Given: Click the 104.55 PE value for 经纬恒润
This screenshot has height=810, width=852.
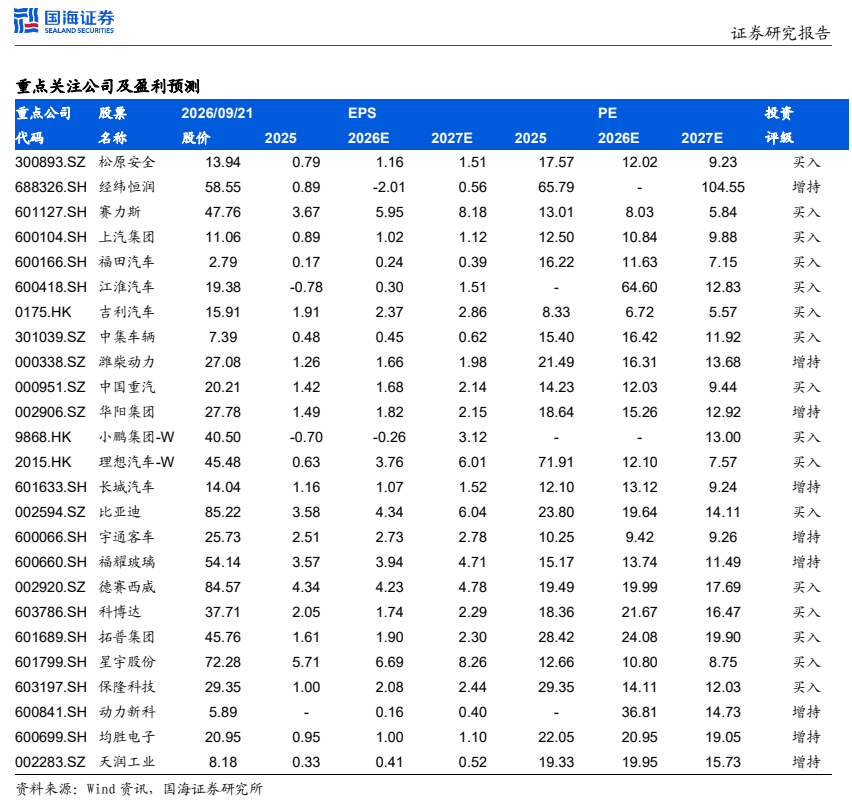Looking at the screenshot, I should pyautogui.click(x=723, y=187).
